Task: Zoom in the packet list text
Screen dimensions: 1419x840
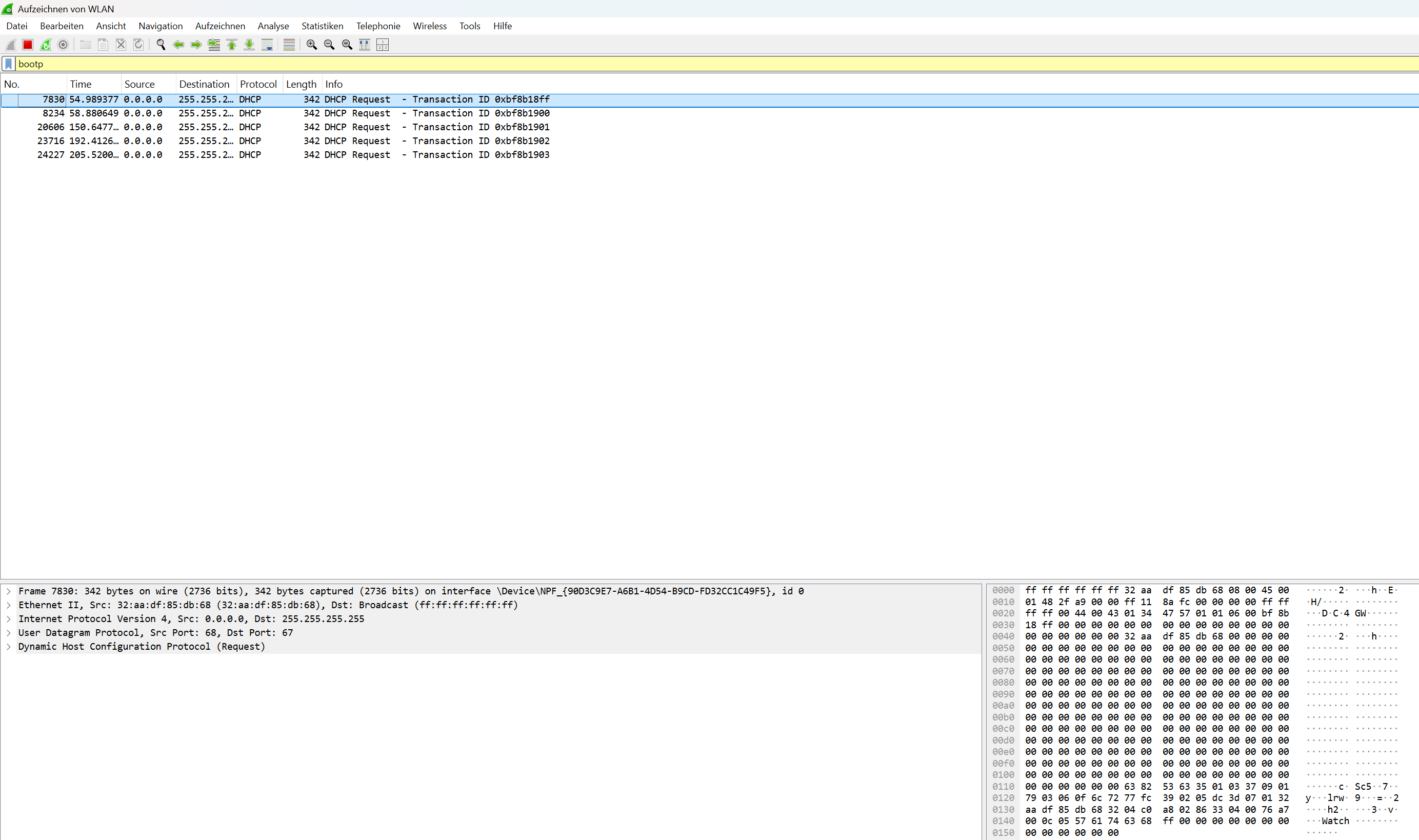Action: click(x=311, y=45)
